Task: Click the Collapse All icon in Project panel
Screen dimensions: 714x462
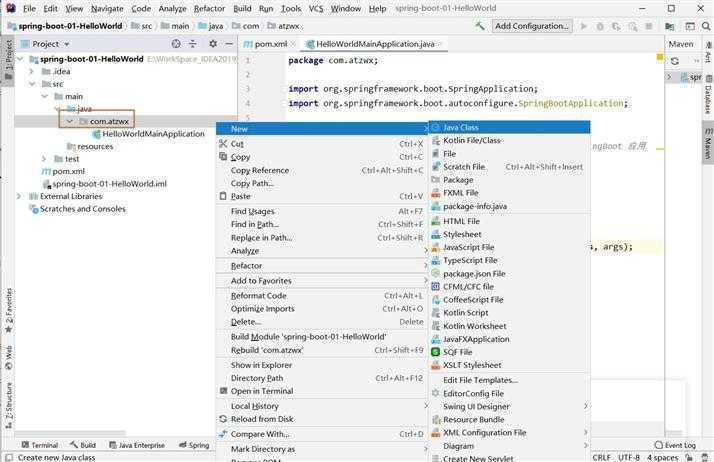Action: click(193, 44)
